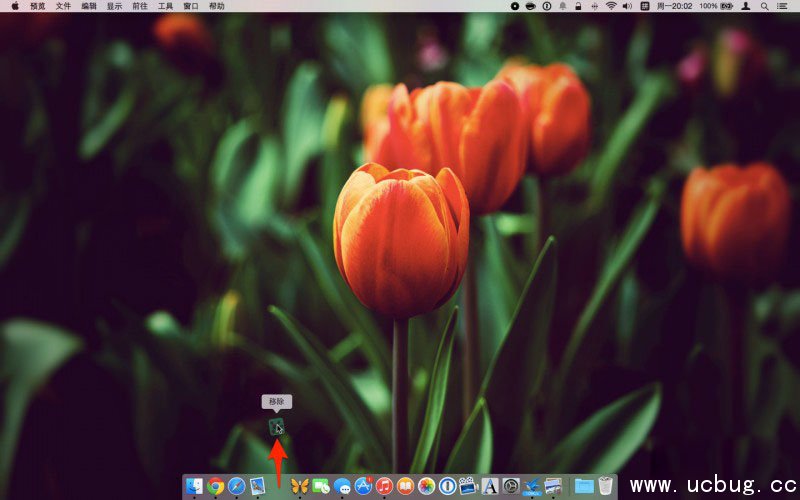Open the 窗口 menu

(191, 6)
